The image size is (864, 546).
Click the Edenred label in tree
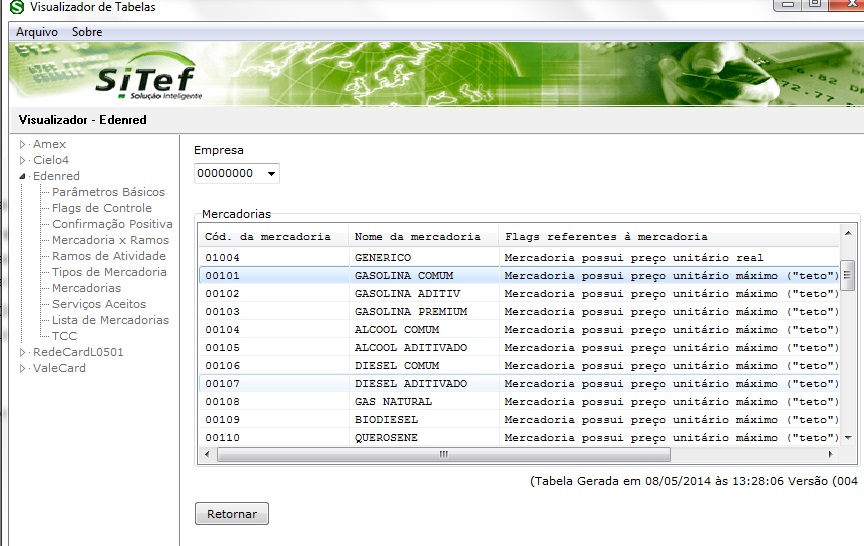pyautogui.click(x=56, y=176)
